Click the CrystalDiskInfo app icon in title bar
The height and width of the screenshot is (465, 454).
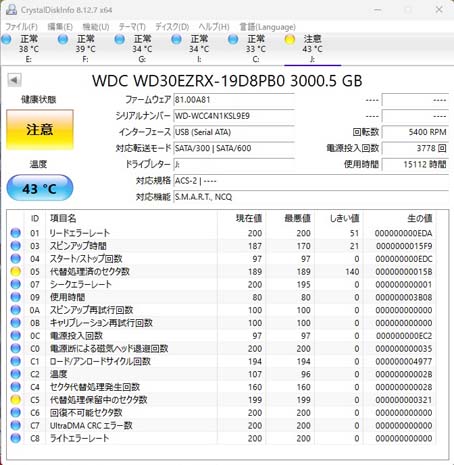tap(11, 10)
